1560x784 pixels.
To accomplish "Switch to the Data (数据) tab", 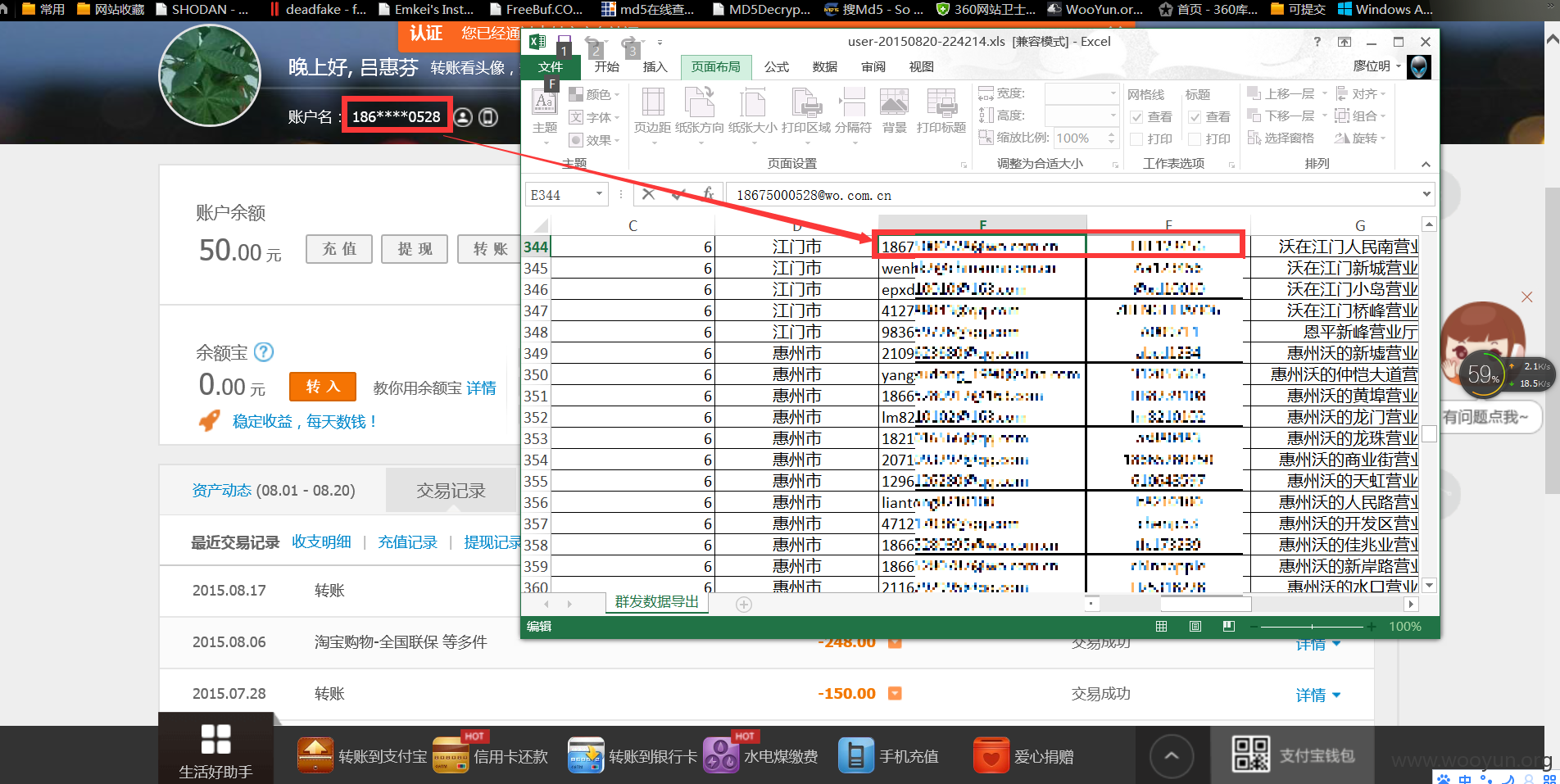I will 825,66.
